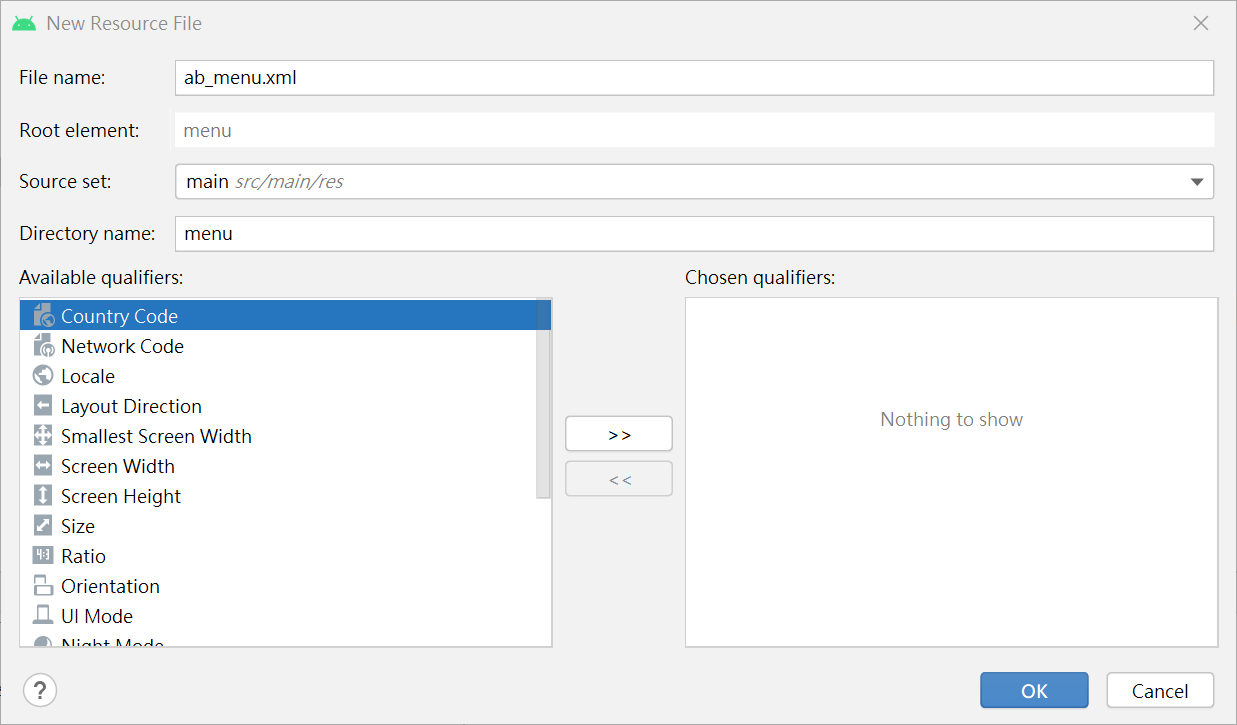Select the Locale globe icon
Viewport: 1237px width, 725px height.
coord(42,375)
